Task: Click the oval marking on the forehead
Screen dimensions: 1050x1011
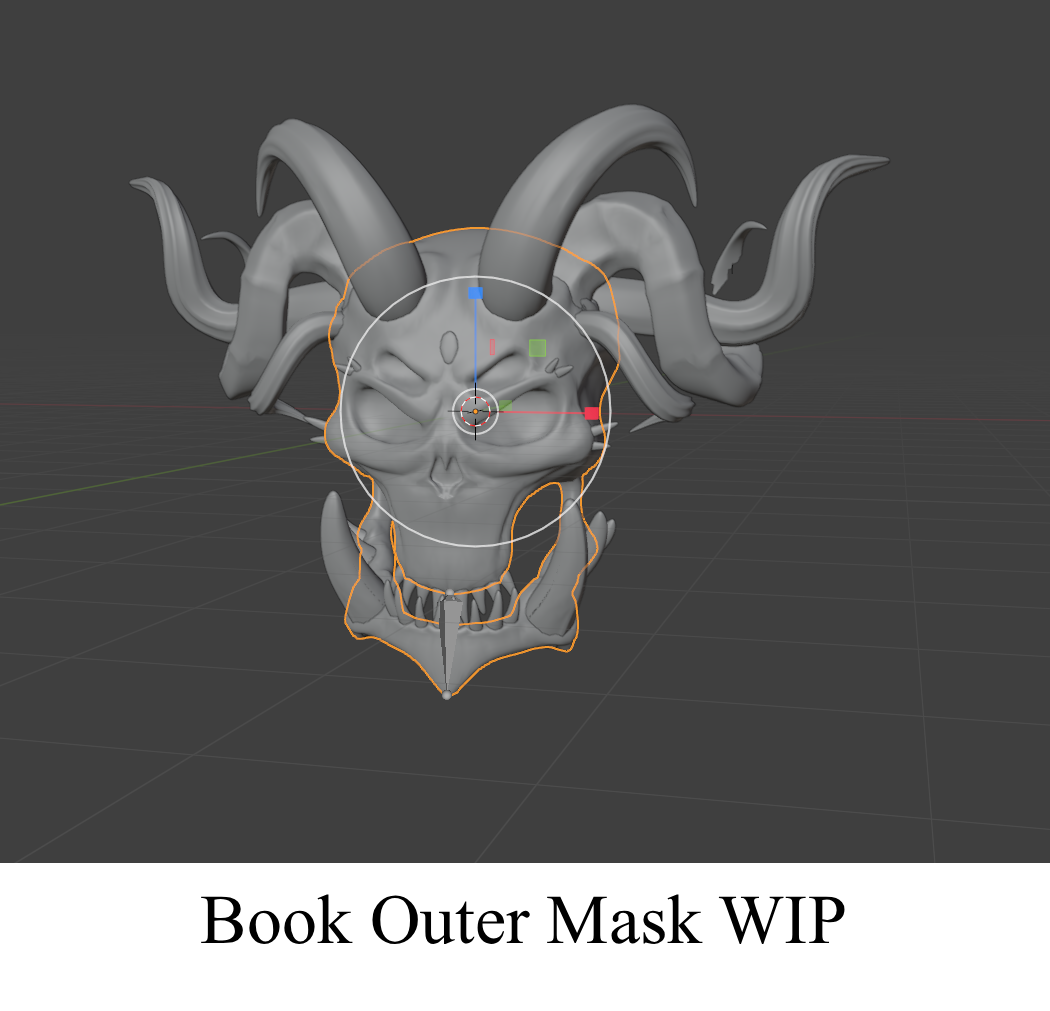Action: pyautogui.click(x=449, y=346)
